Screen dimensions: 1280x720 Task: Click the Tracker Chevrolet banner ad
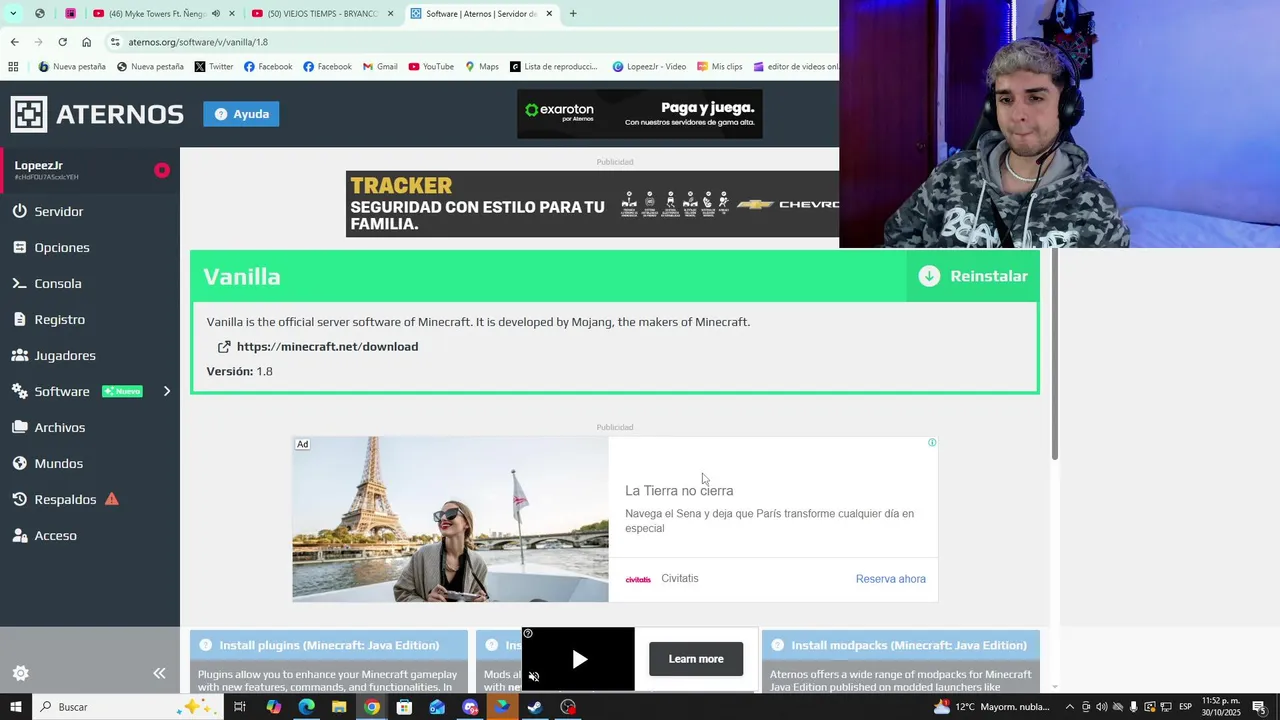592,204
